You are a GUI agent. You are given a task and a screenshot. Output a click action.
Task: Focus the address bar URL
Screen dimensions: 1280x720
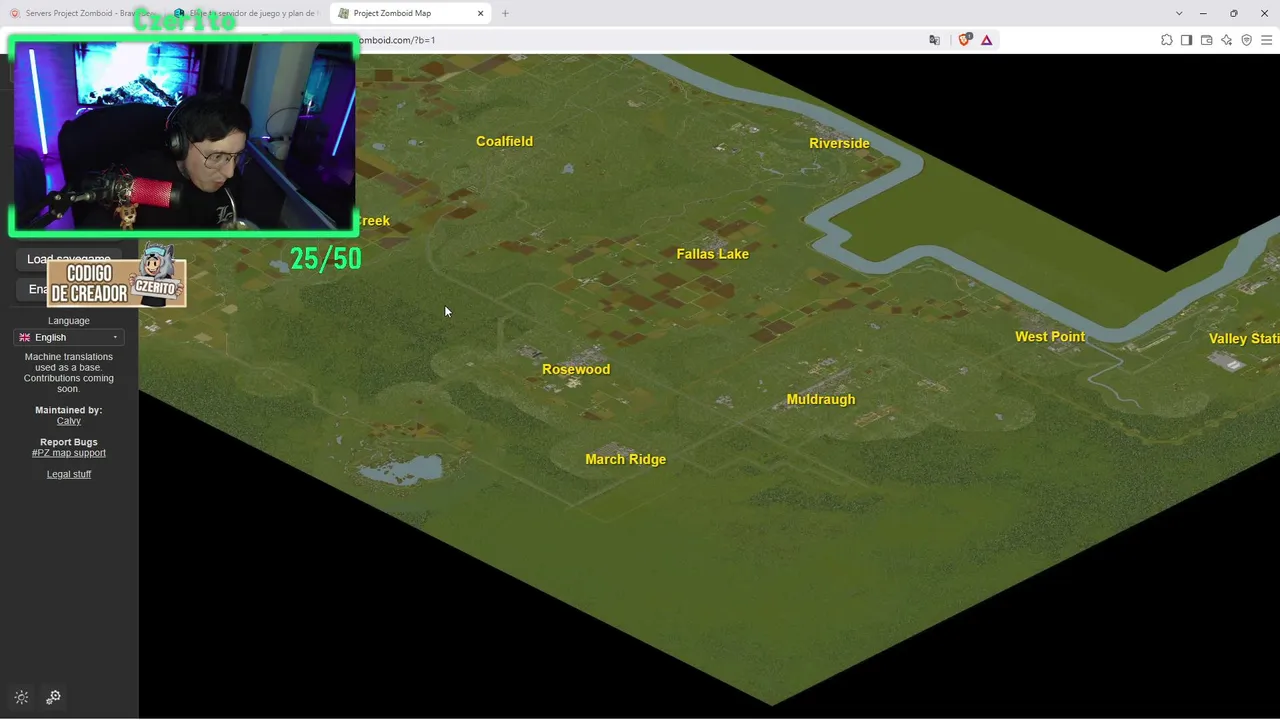[x=640, y=40]
